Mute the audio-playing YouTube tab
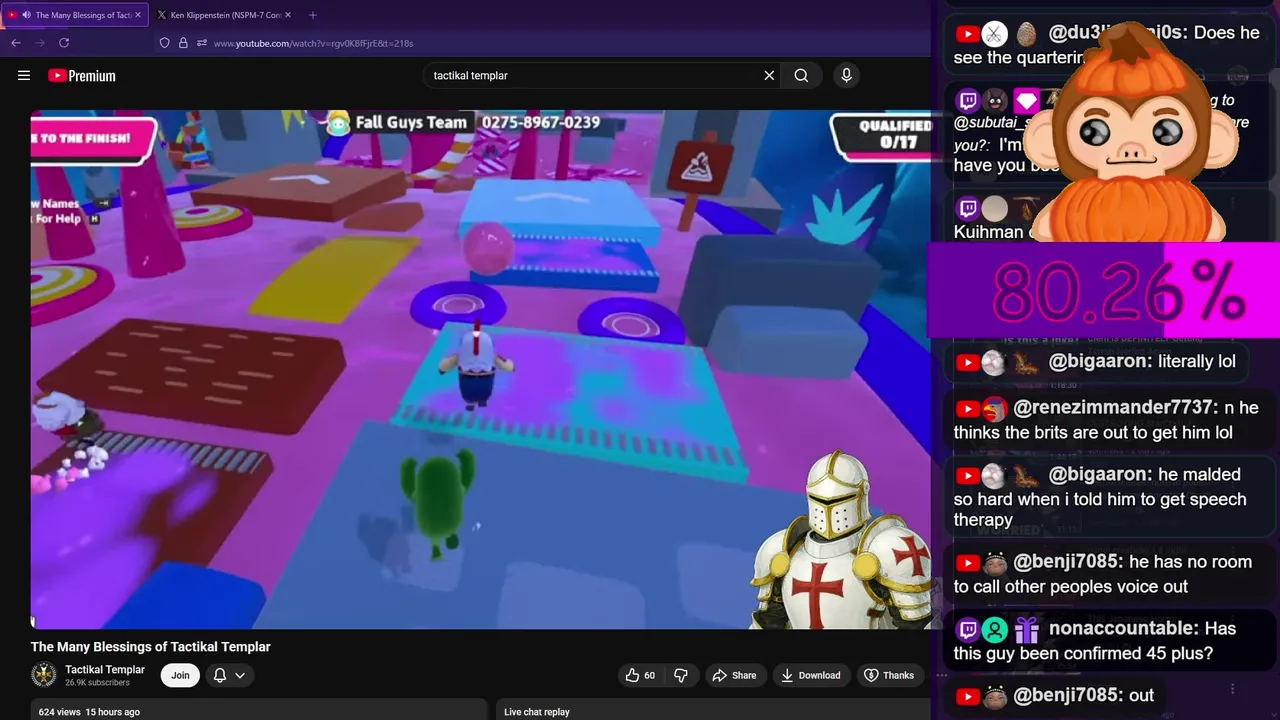Viewport: 1280px width, 720px height. [x=26, y=15]
